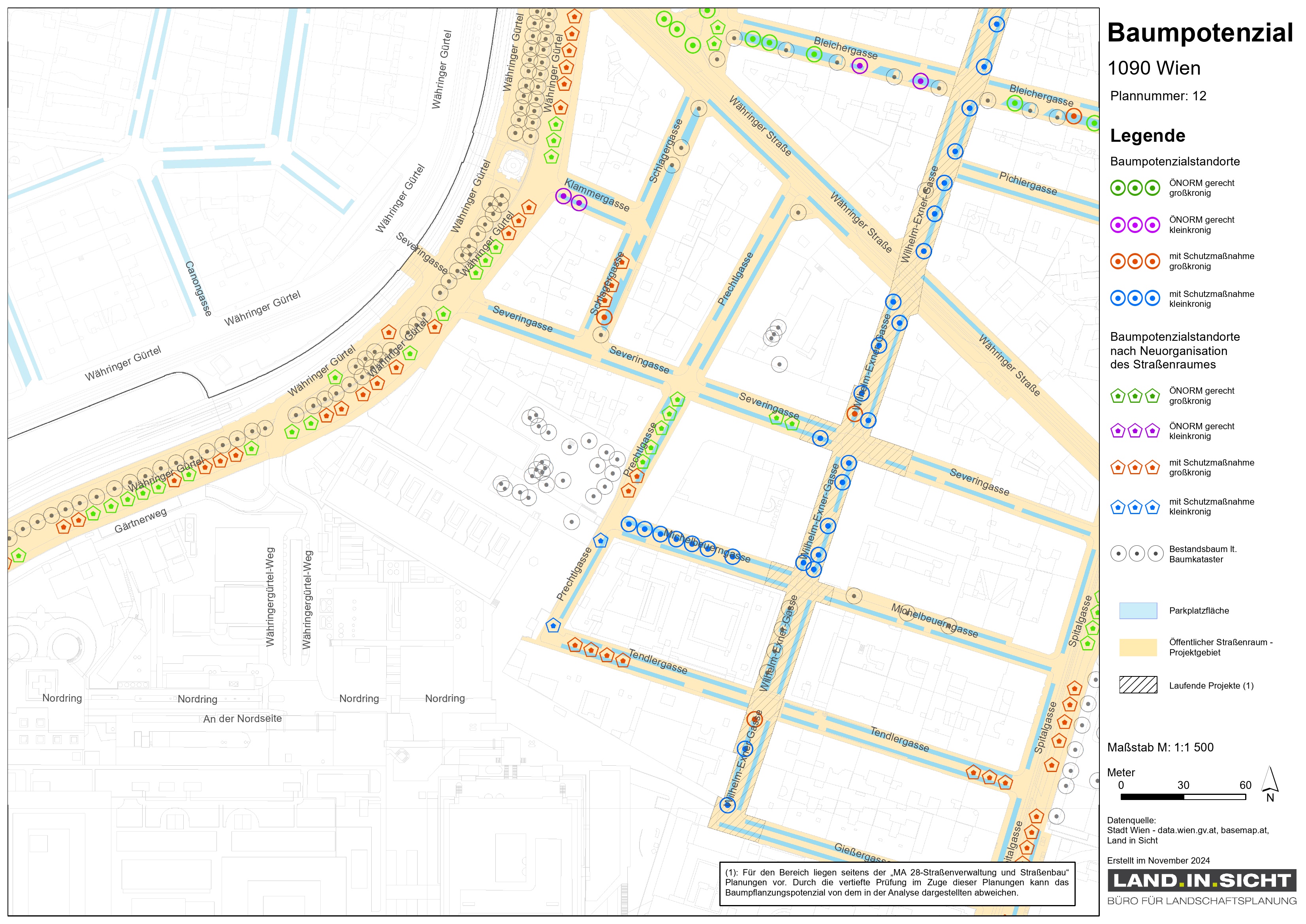1306x924 pixels.
Task: Click the first green circle legend symbol
Action: [x=1118, y=188]
